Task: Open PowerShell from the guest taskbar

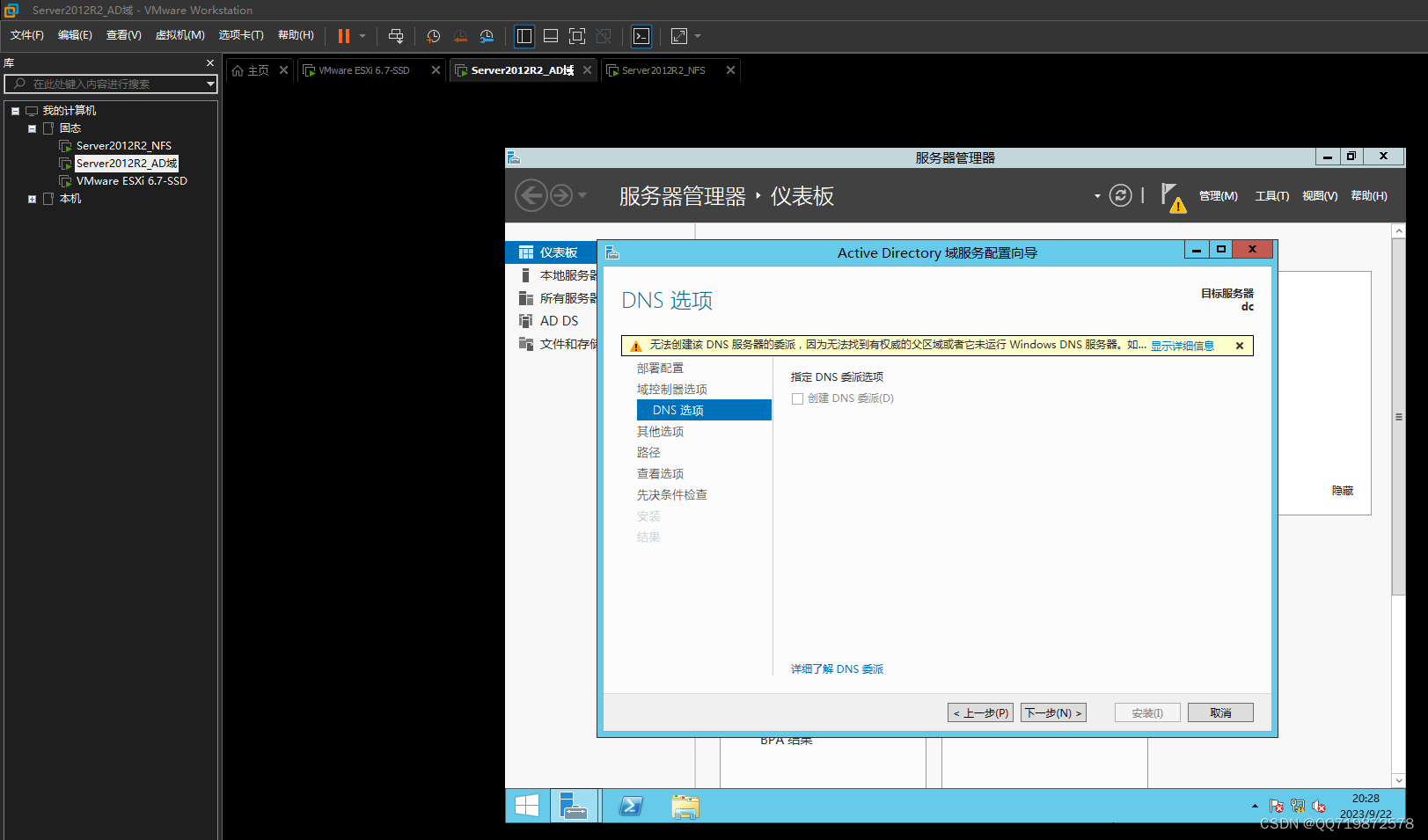Action: click(631, 806)
